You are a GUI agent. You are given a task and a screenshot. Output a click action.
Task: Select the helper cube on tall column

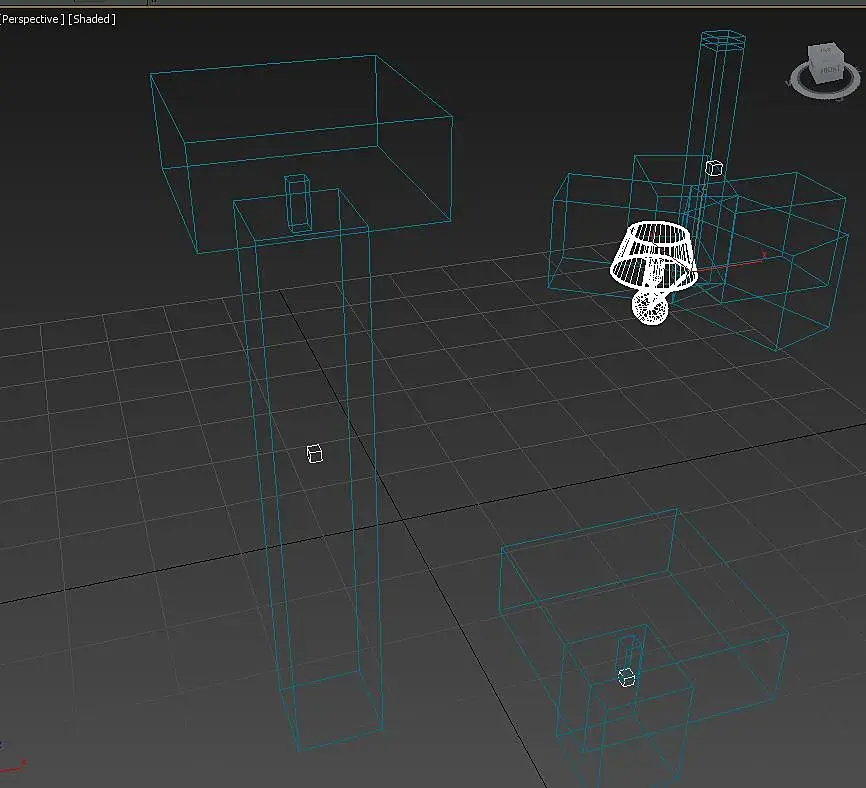(314, 454)
